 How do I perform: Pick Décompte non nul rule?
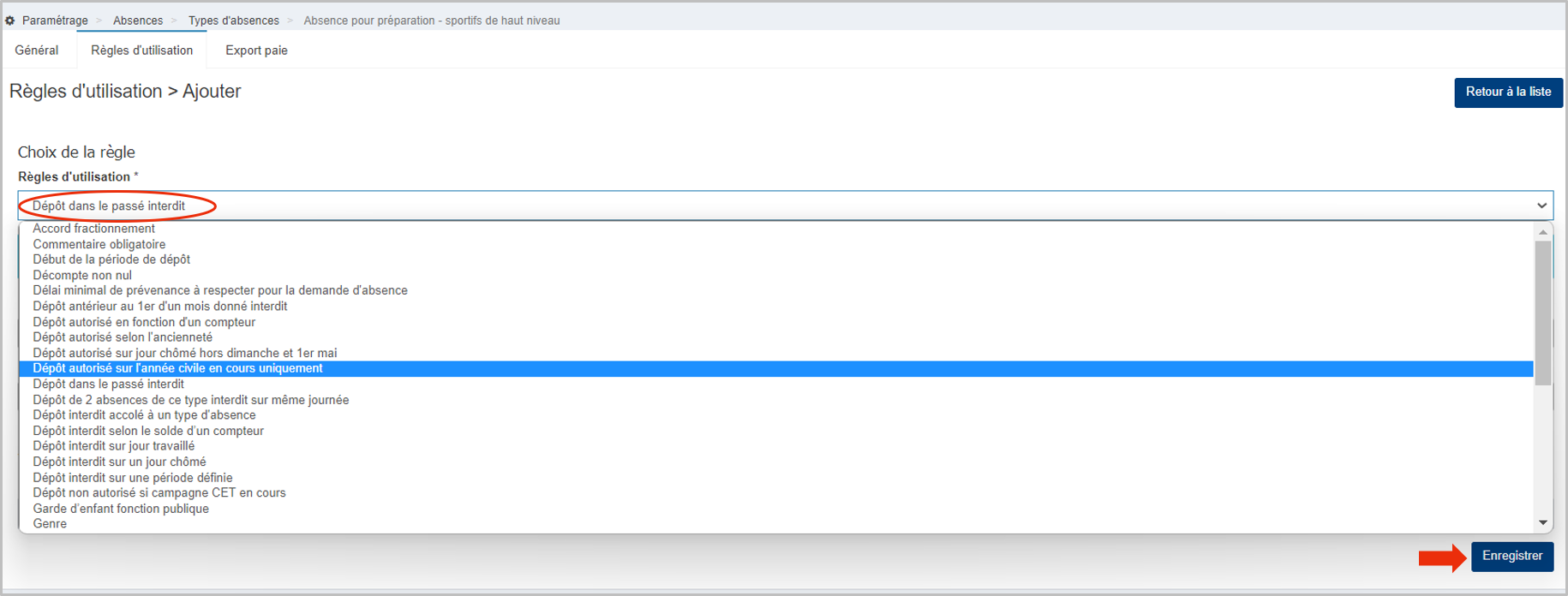(776, 275)
